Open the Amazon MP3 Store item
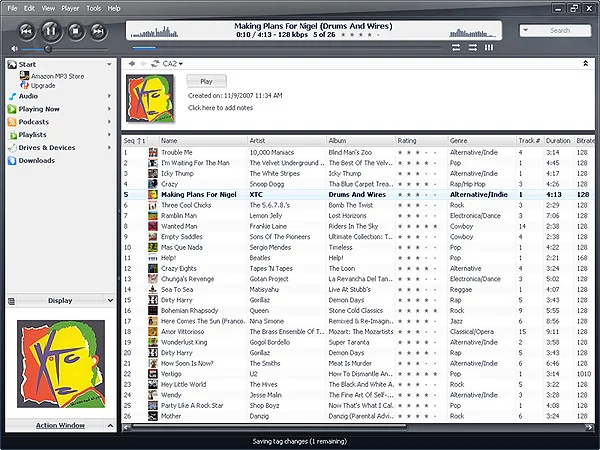 (x=52, y=76)
